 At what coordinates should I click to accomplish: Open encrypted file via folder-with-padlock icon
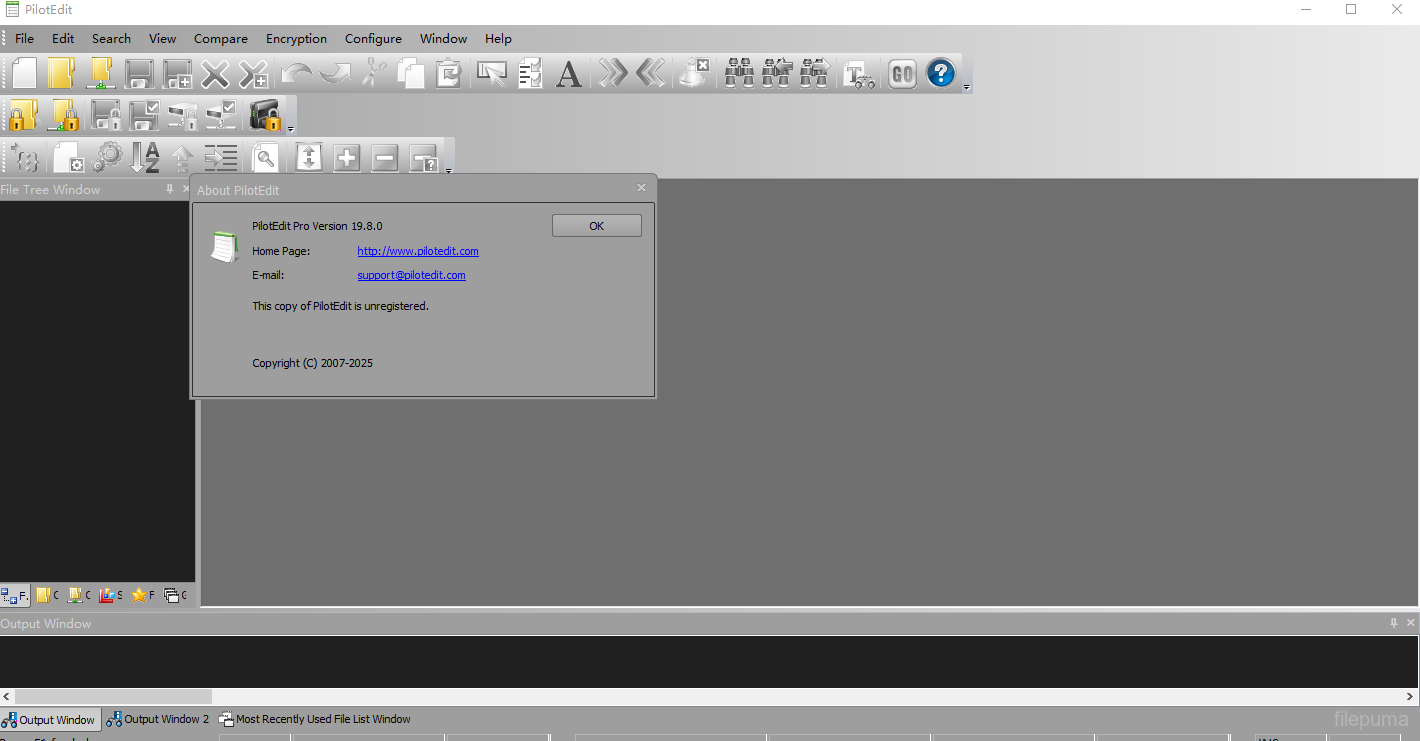(23, 115)
